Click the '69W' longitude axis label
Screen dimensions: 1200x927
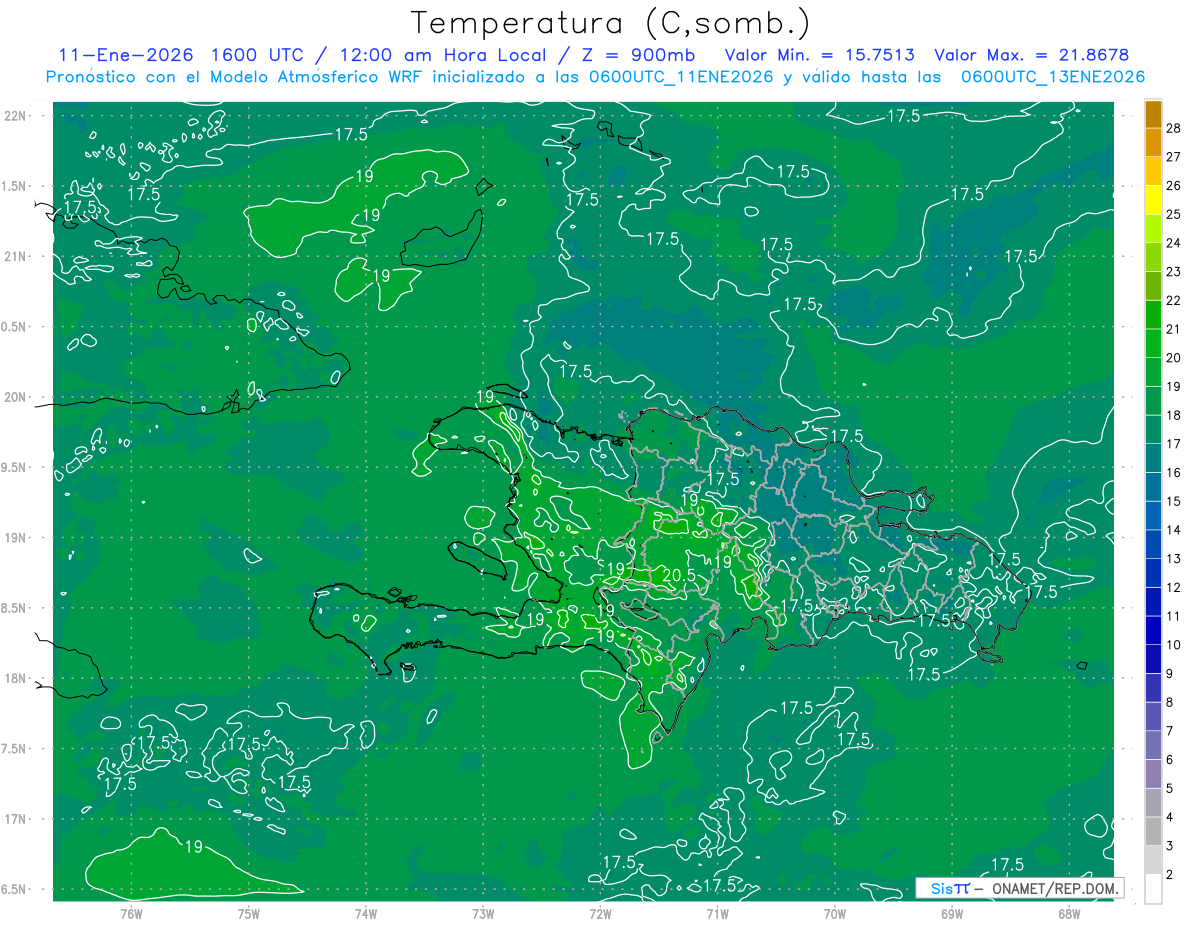coord(952,913)
